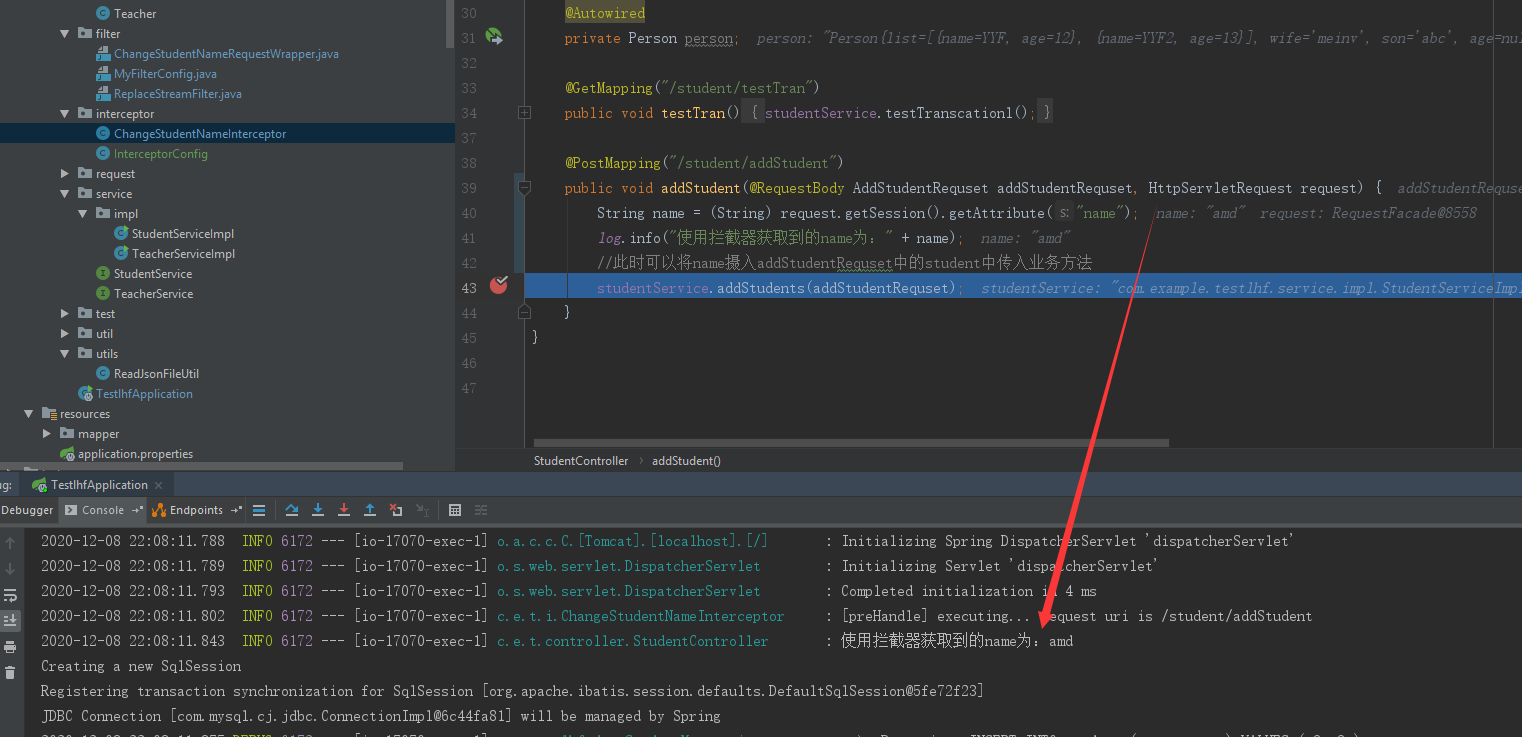Image resolution: width=1522 pixels, height=737 pixels.
Task: Switch to the Debugger tab
Action: [26, 510]
